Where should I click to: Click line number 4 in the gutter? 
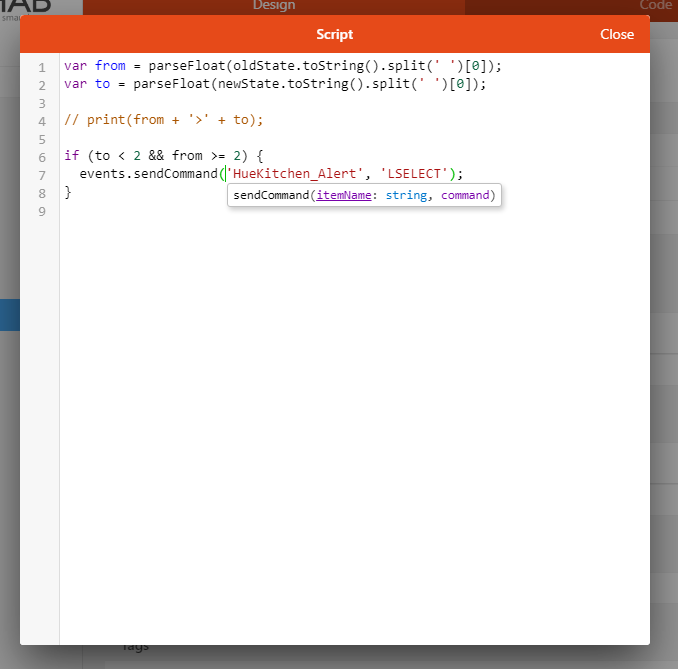(42, 121)
